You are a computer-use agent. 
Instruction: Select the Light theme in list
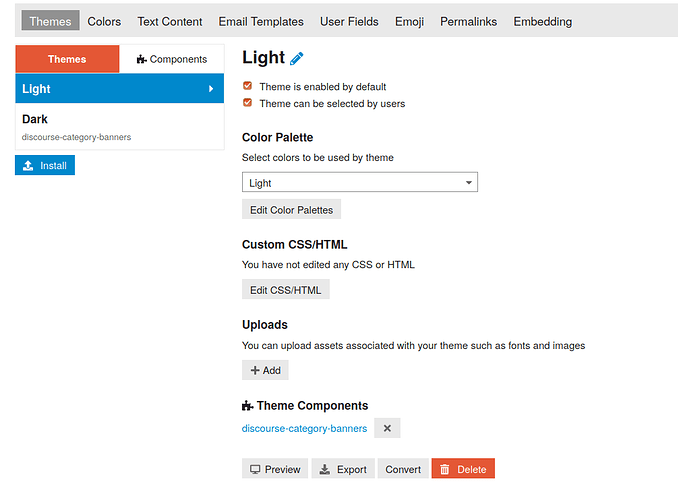pos(119,88)
